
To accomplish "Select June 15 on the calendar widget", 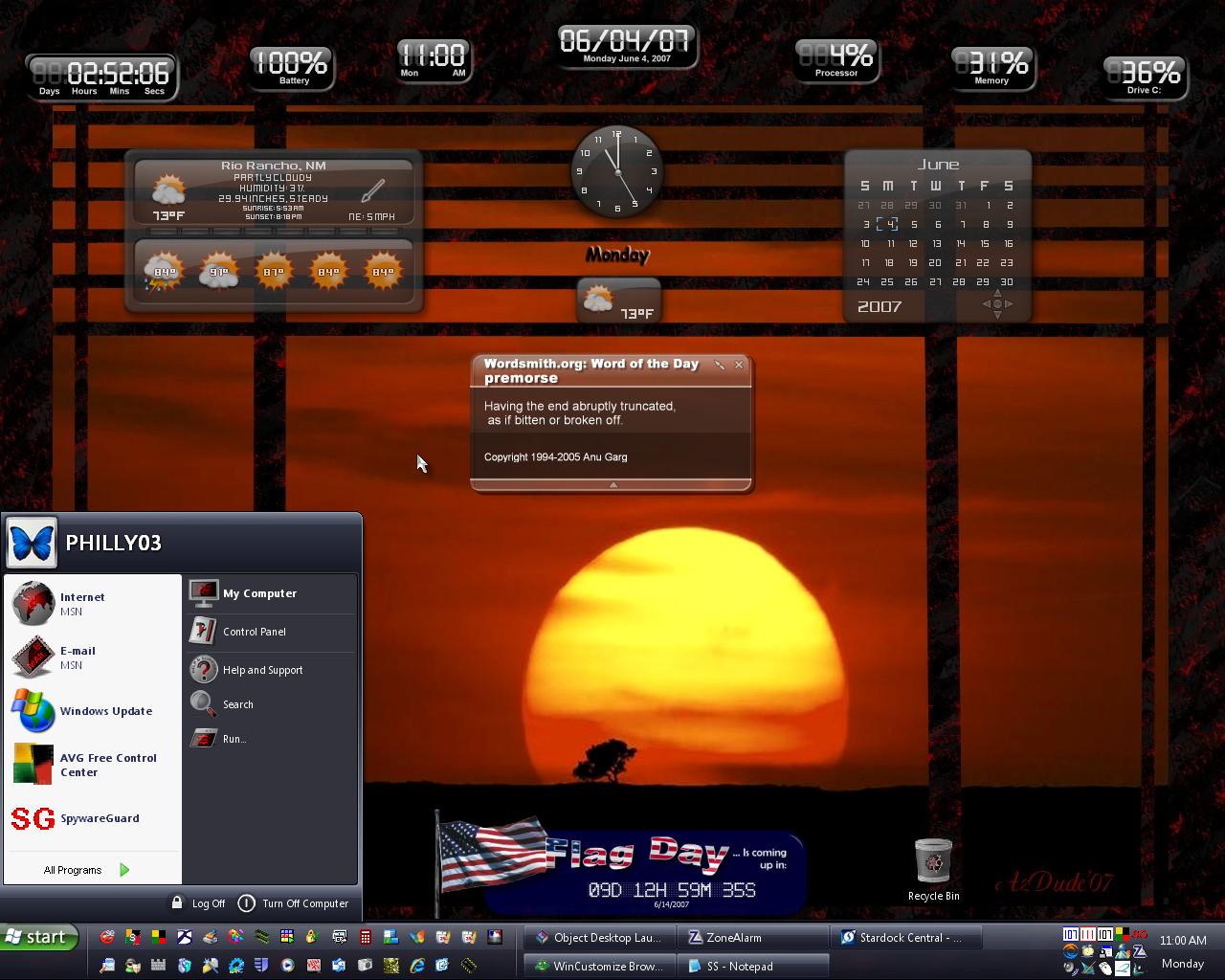I will click(984, 244).
